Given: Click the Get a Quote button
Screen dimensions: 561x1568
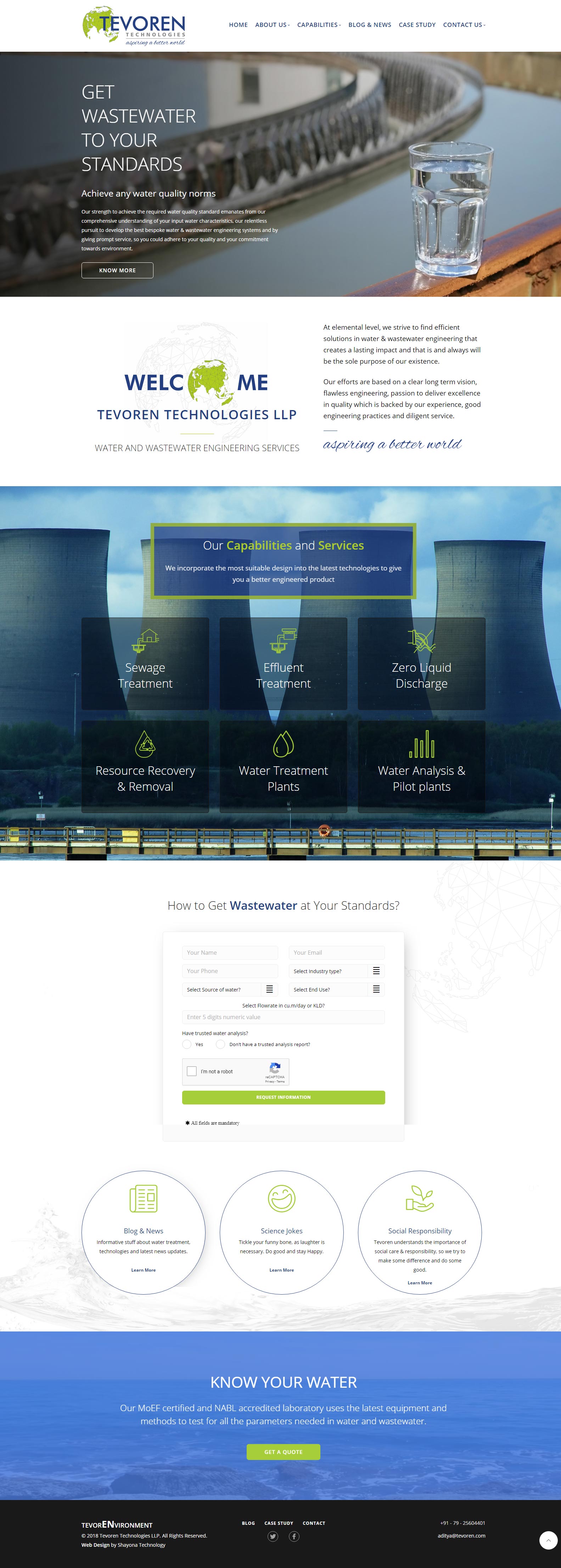Looking at the screenshot, I should pyautogui.click(x=283, y=1452).
